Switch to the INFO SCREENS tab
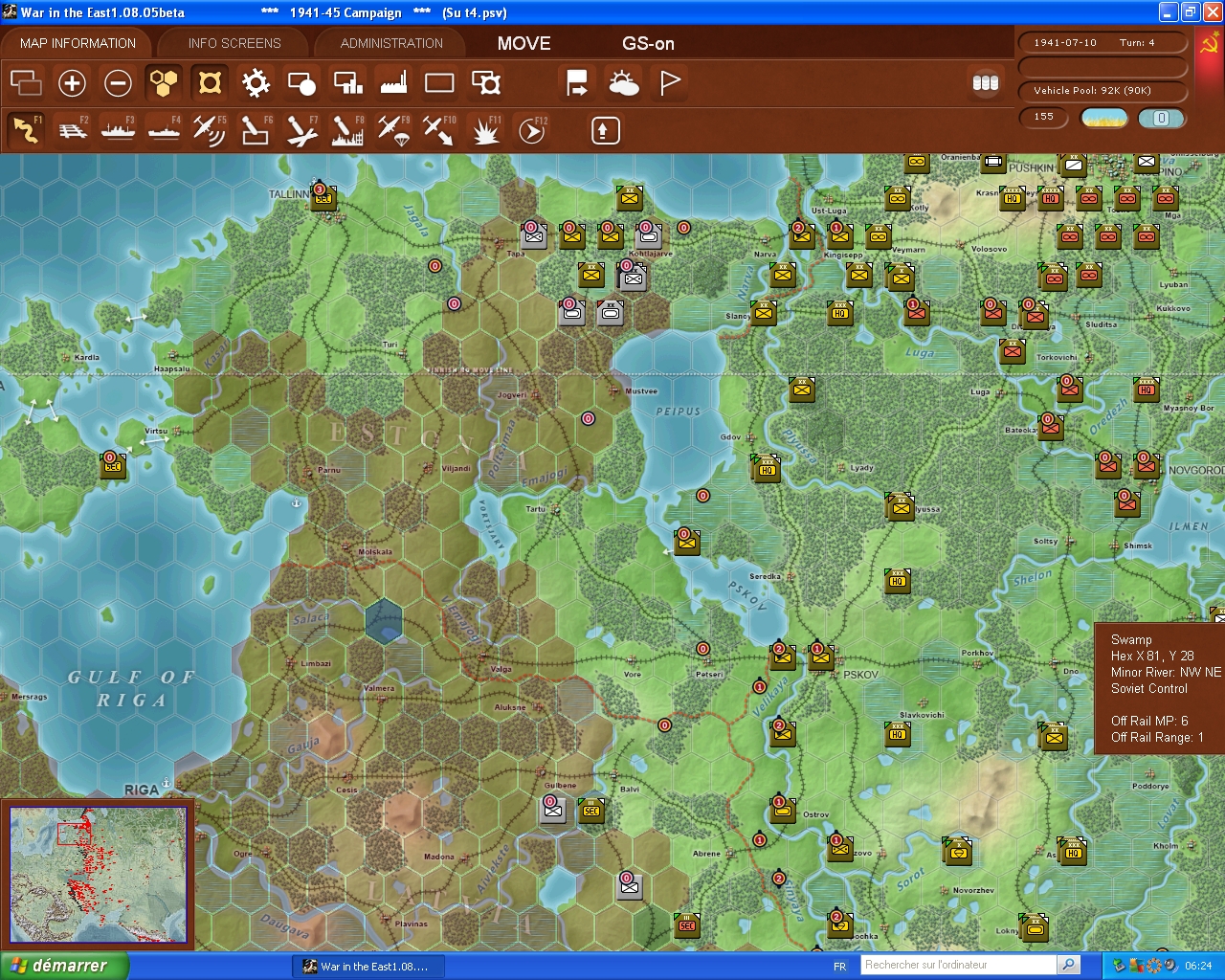Viewport: 1225px width, 980px height. [x=234, y=43]
